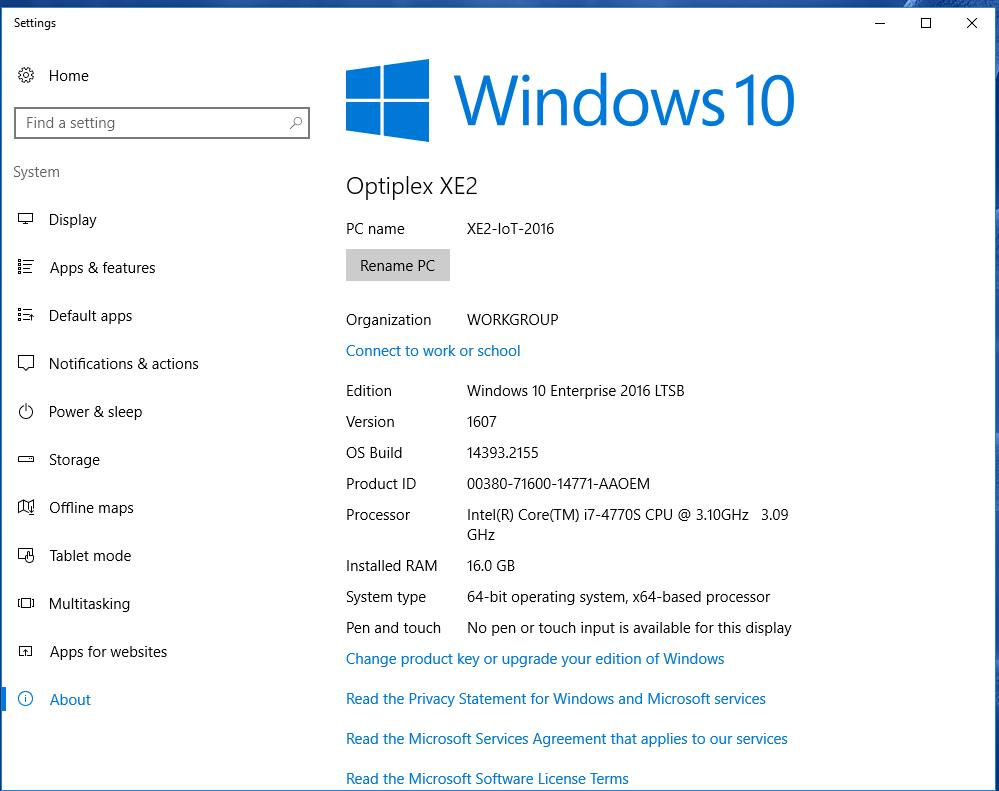999x791 pixels.
Task: Select Default apps in sidebar
Action: coord(90,316)
